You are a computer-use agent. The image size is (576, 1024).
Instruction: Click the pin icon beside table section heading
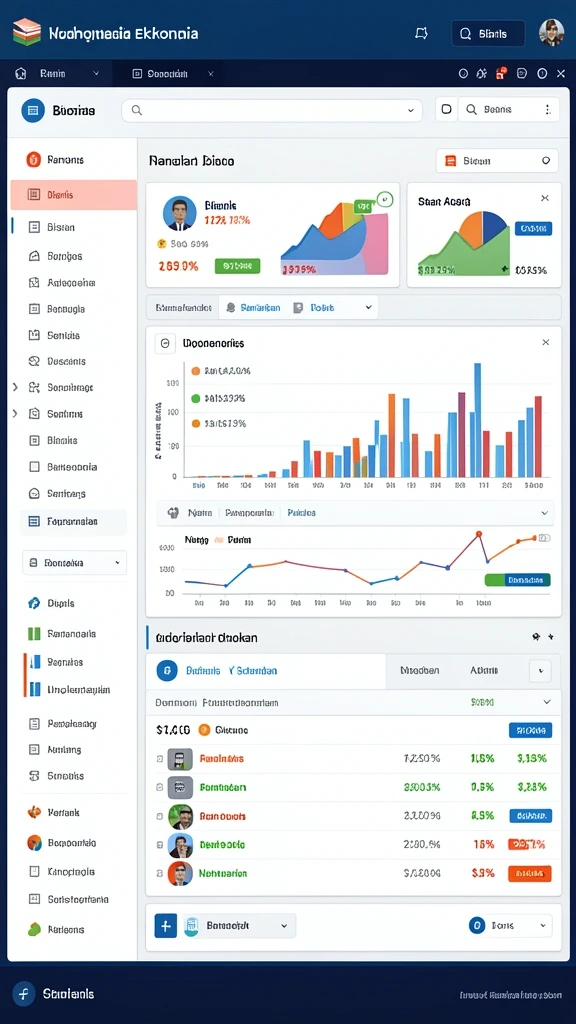[x=536, y=637]
